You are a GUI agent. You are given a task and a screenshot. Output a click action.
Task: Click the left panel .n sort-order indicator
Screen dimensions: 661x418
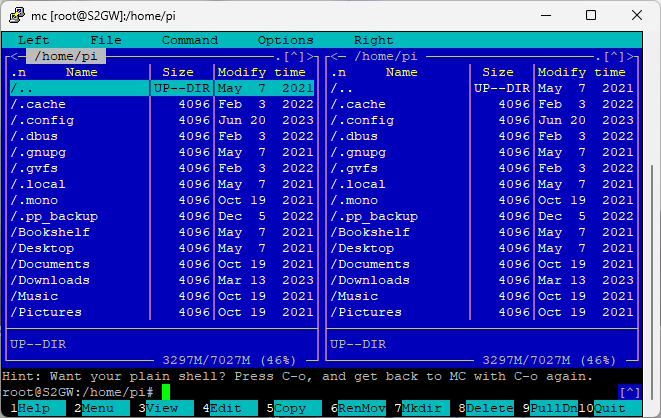click(x=20, y=72)
